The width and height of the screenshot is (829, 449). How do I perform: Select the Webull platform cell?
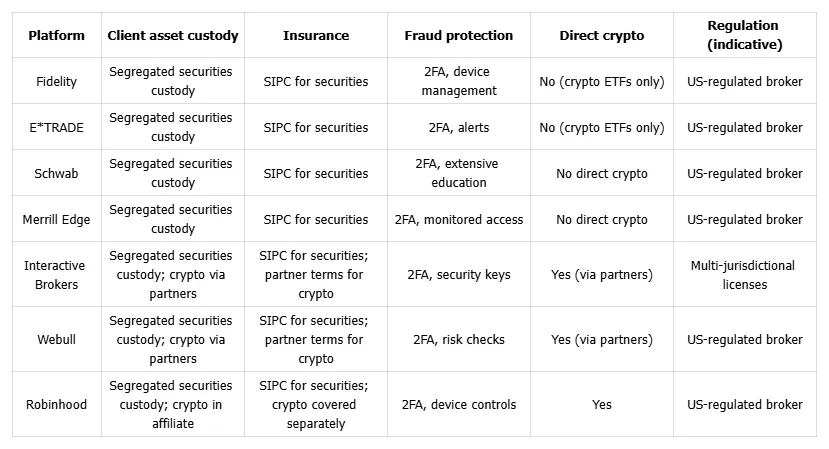coord(56,340)
